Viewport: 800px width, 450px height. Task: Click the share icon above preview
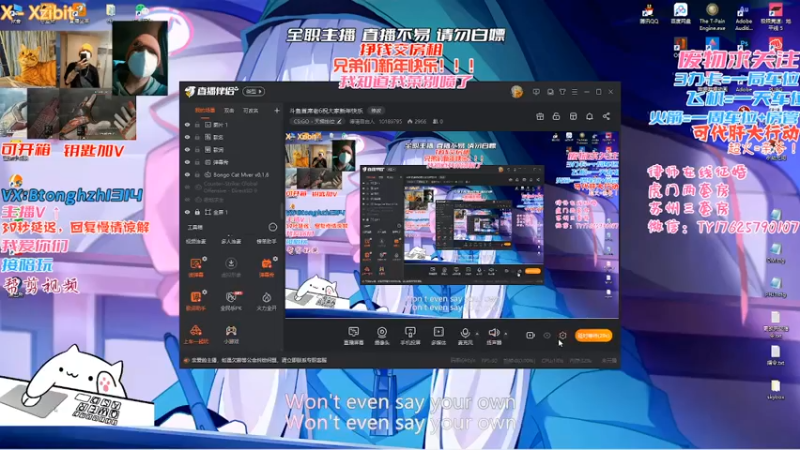pos(606,116)
